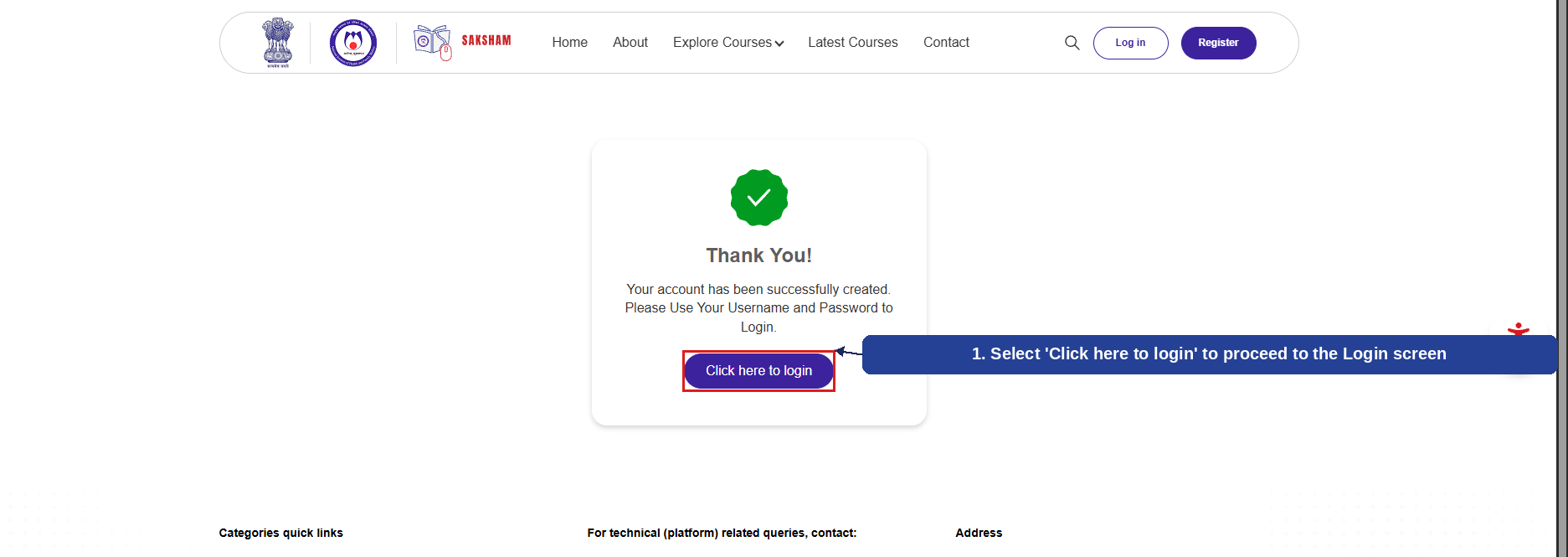
Task: Open Latest Courses menu item
Action: coord(853,42)
